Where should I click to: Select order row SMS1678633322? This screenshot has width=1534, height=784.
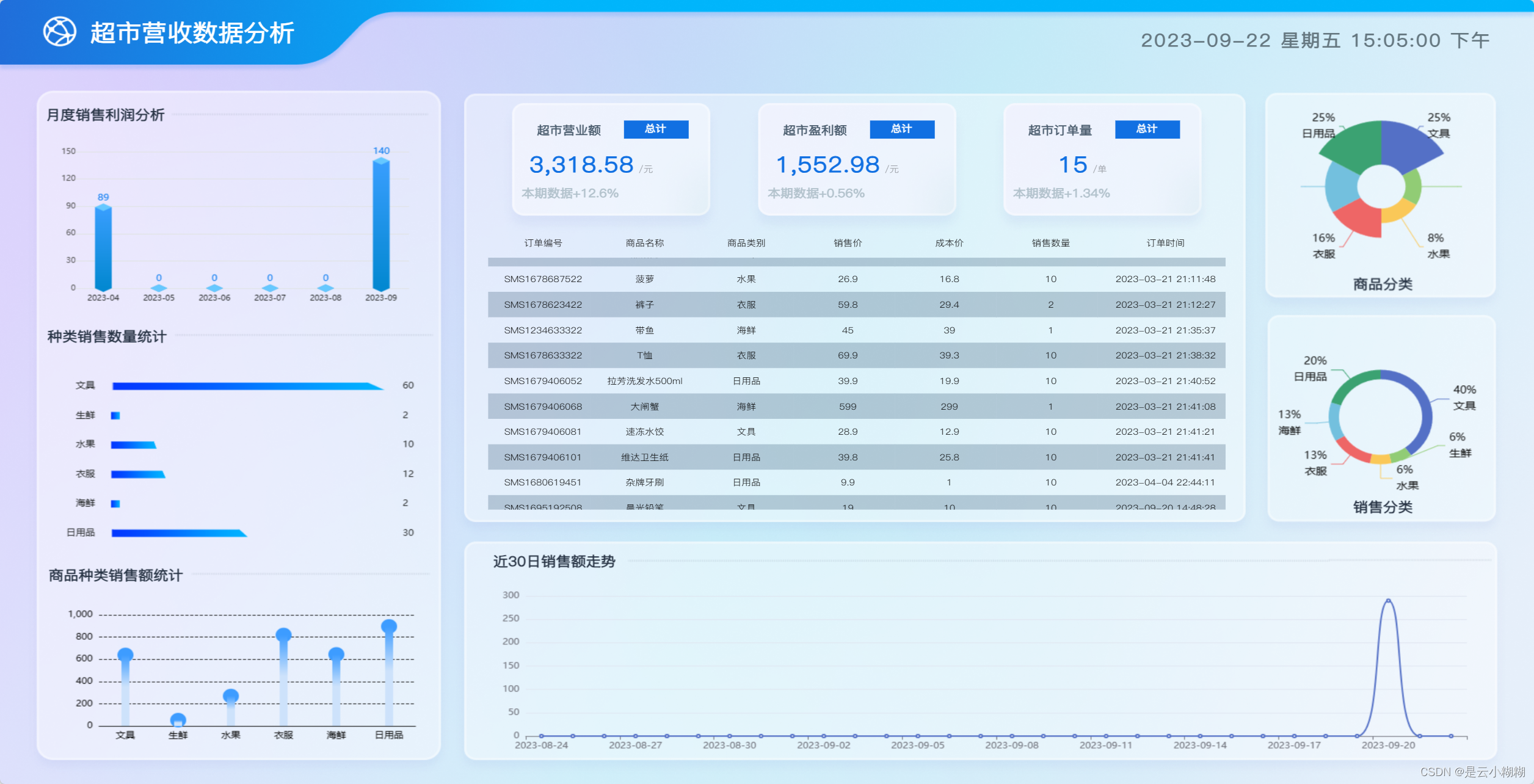[856, 355]
